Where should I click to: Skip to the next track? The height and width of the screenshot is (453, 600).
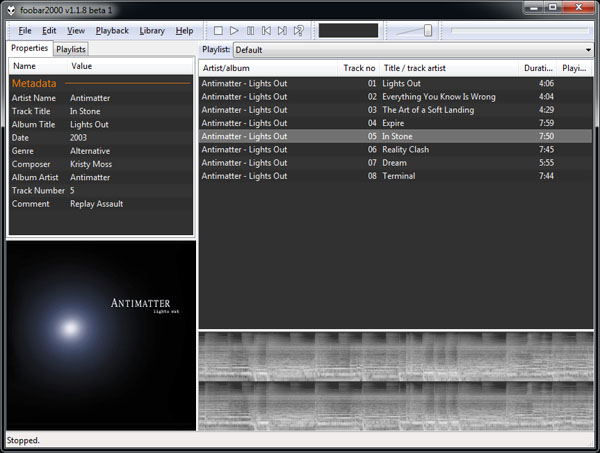[x=282, y=31]
